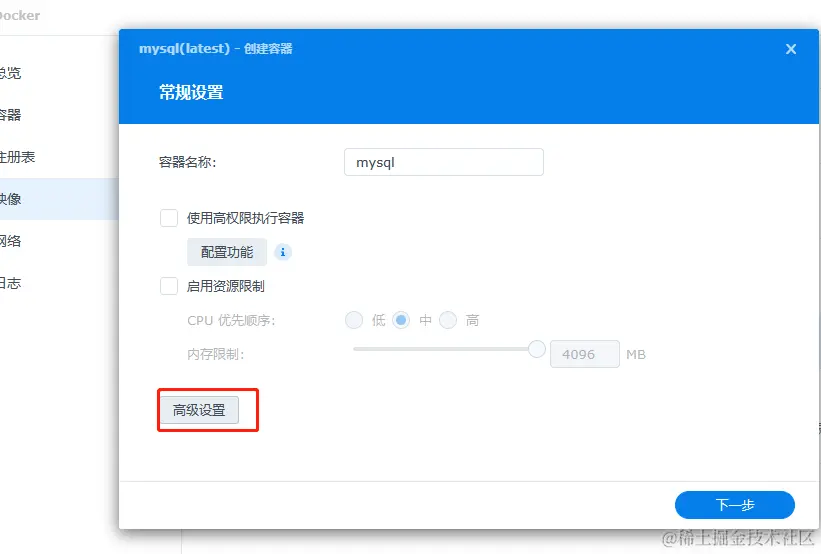Click the info icon beside 配置功能

click(283, 252)
